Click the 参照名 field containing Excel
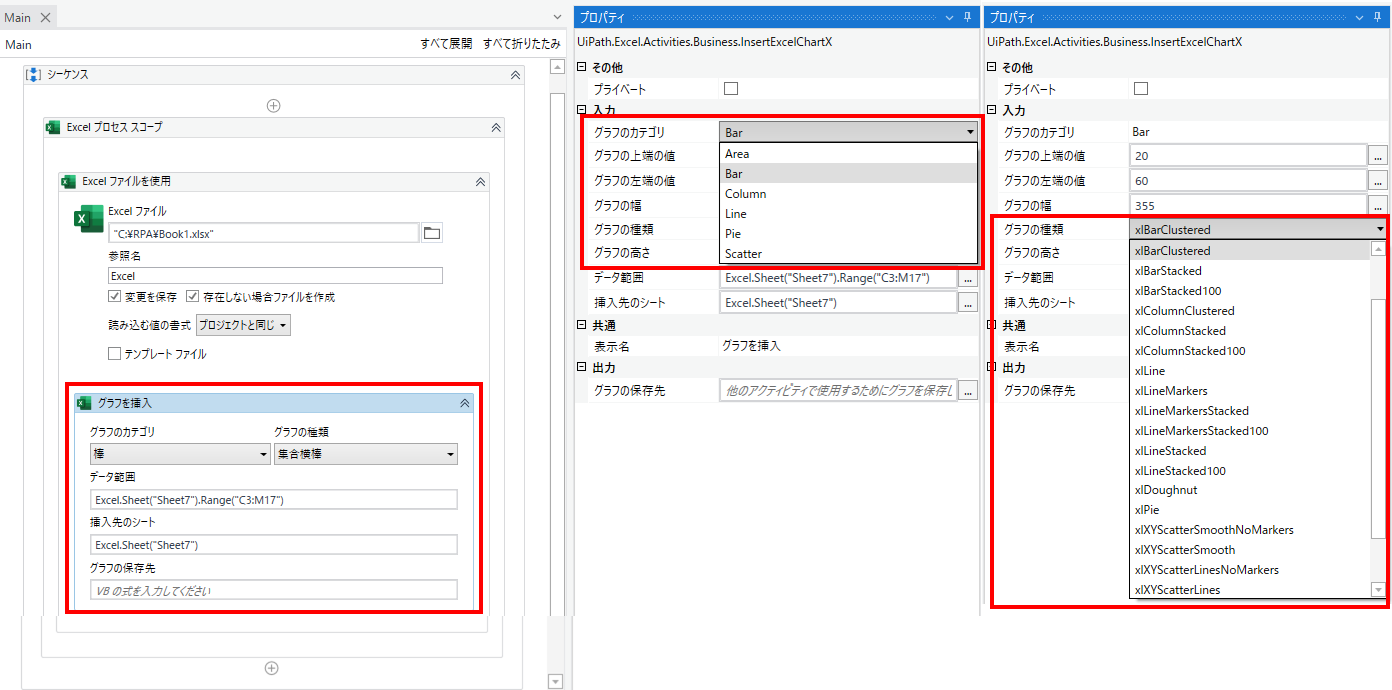Screen dimensions: 1392x690 click(x=275, y=276)
